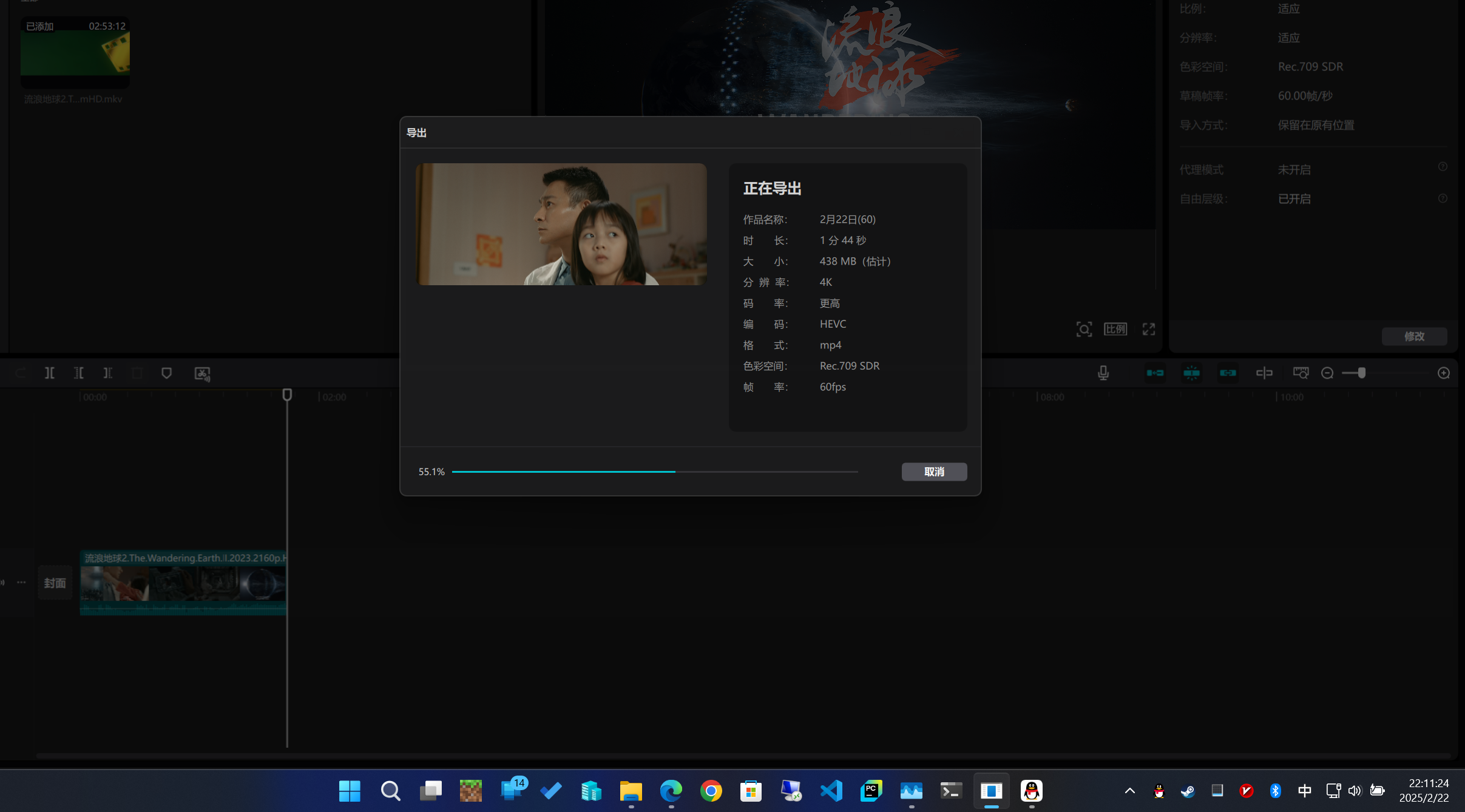This screenshot has height=812, width=1465.
Task: Click the preview axis icon
Action: [x=1264, y=373]
